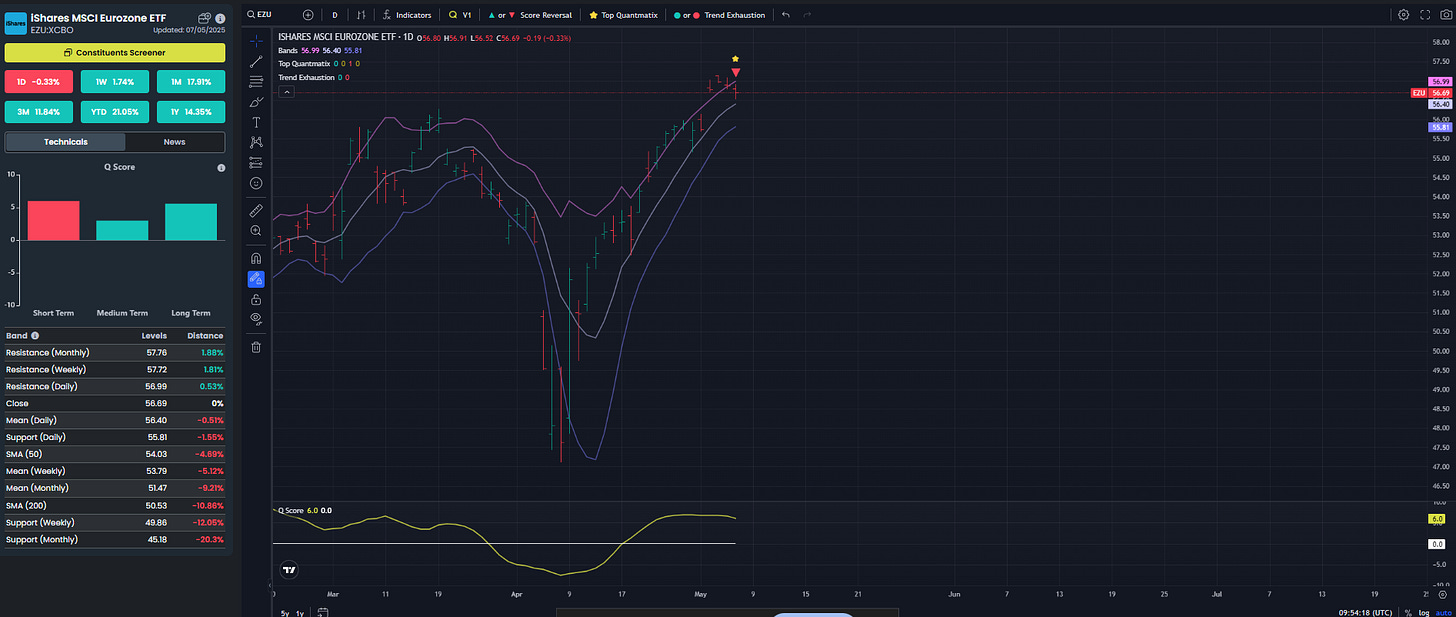Select the 3M 11.84% performance chip

click(39, 111)
